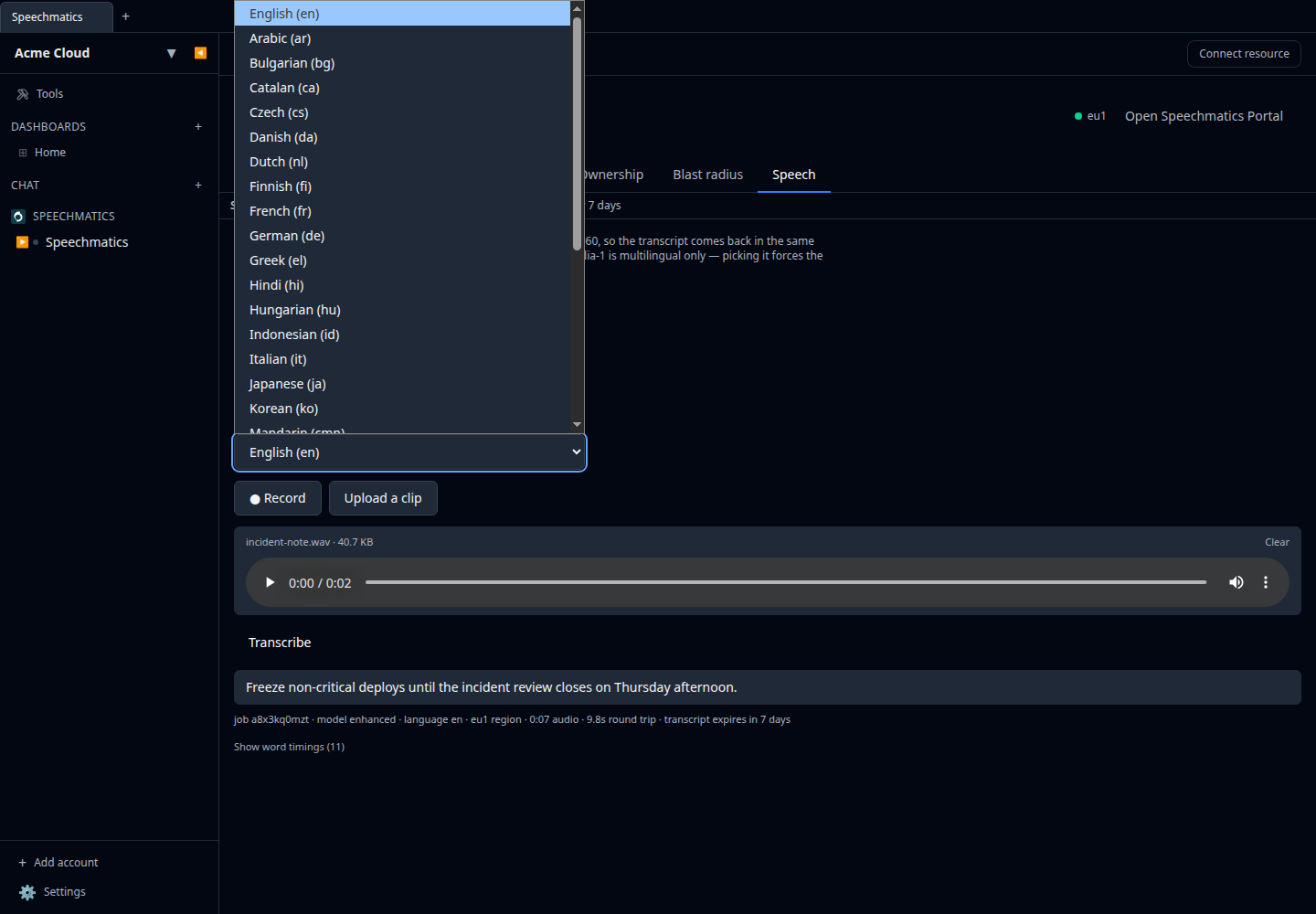Select Greek (el) option
Image resolution: width=1316 pixels, height=914 pixels.
[x=402, y=260]
